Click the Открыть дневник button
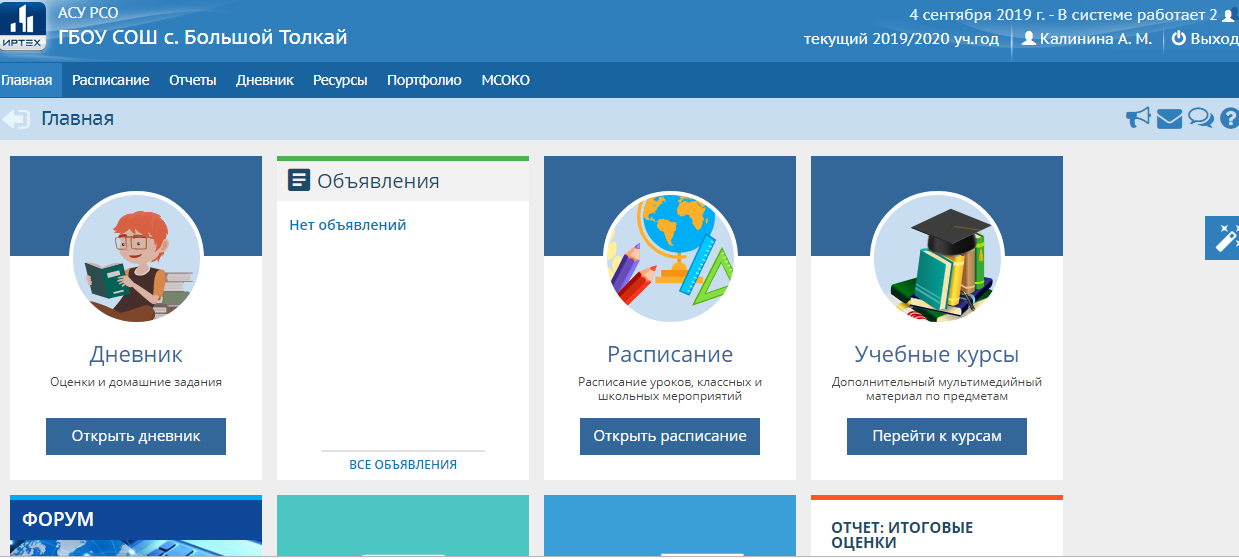The width and height of the screenshot is (1239, 559). [136, 436]
